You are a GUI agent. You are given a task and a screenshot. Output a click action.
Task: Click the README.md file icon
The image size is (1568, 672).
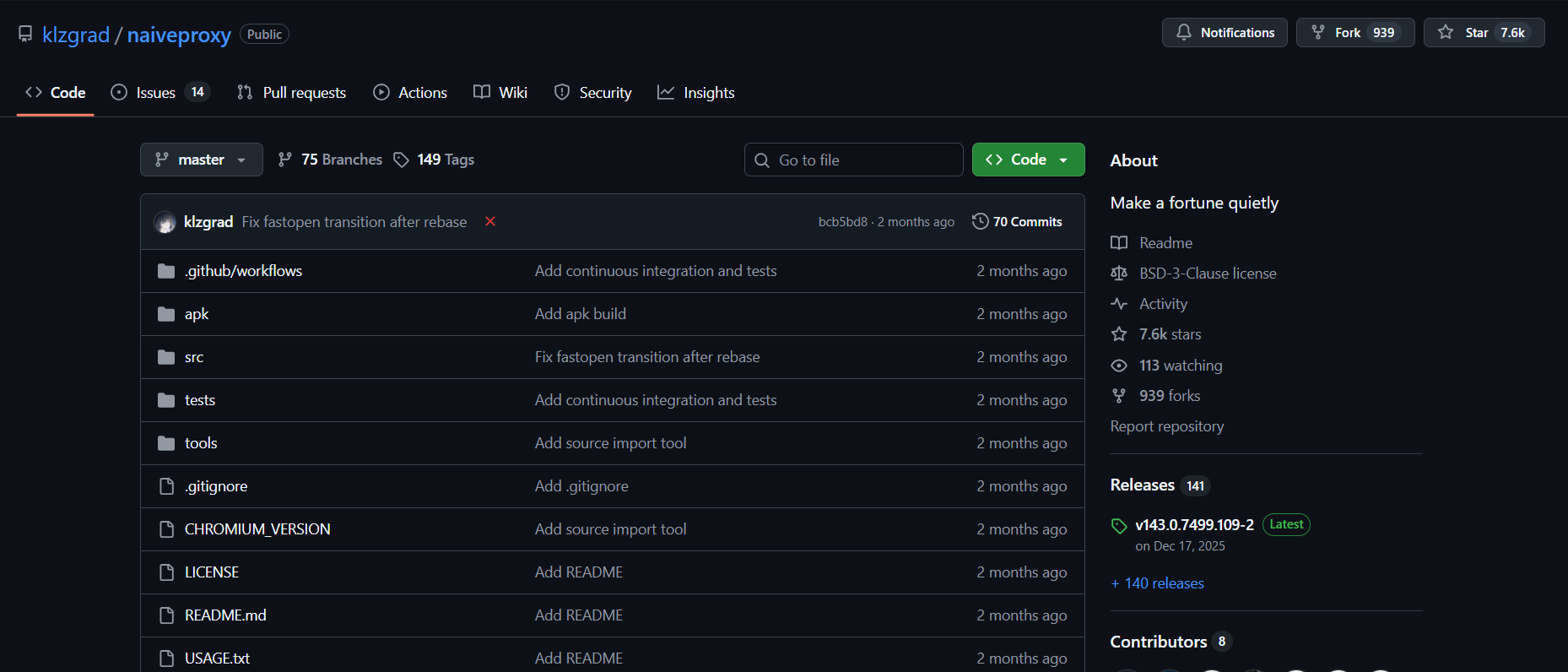(166, 615)
